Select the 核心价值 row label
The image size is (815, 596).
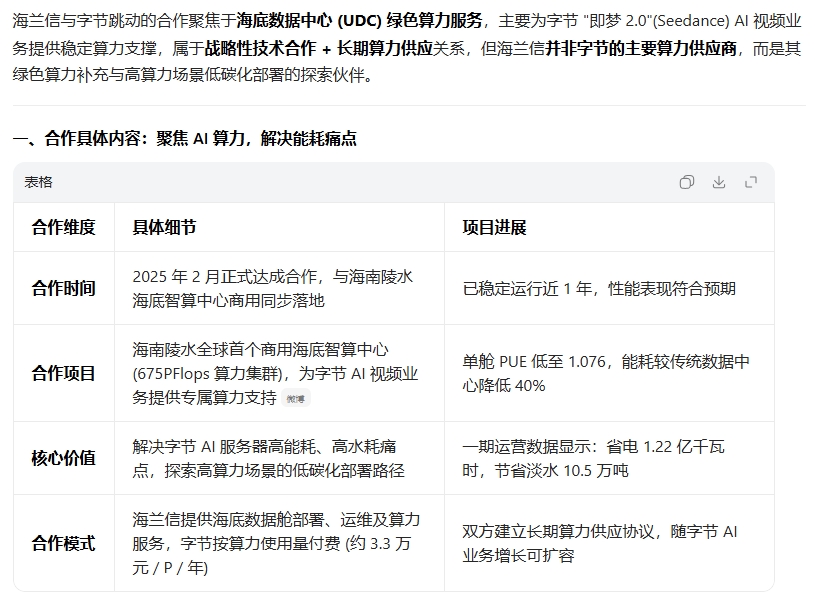coord(63,458)
